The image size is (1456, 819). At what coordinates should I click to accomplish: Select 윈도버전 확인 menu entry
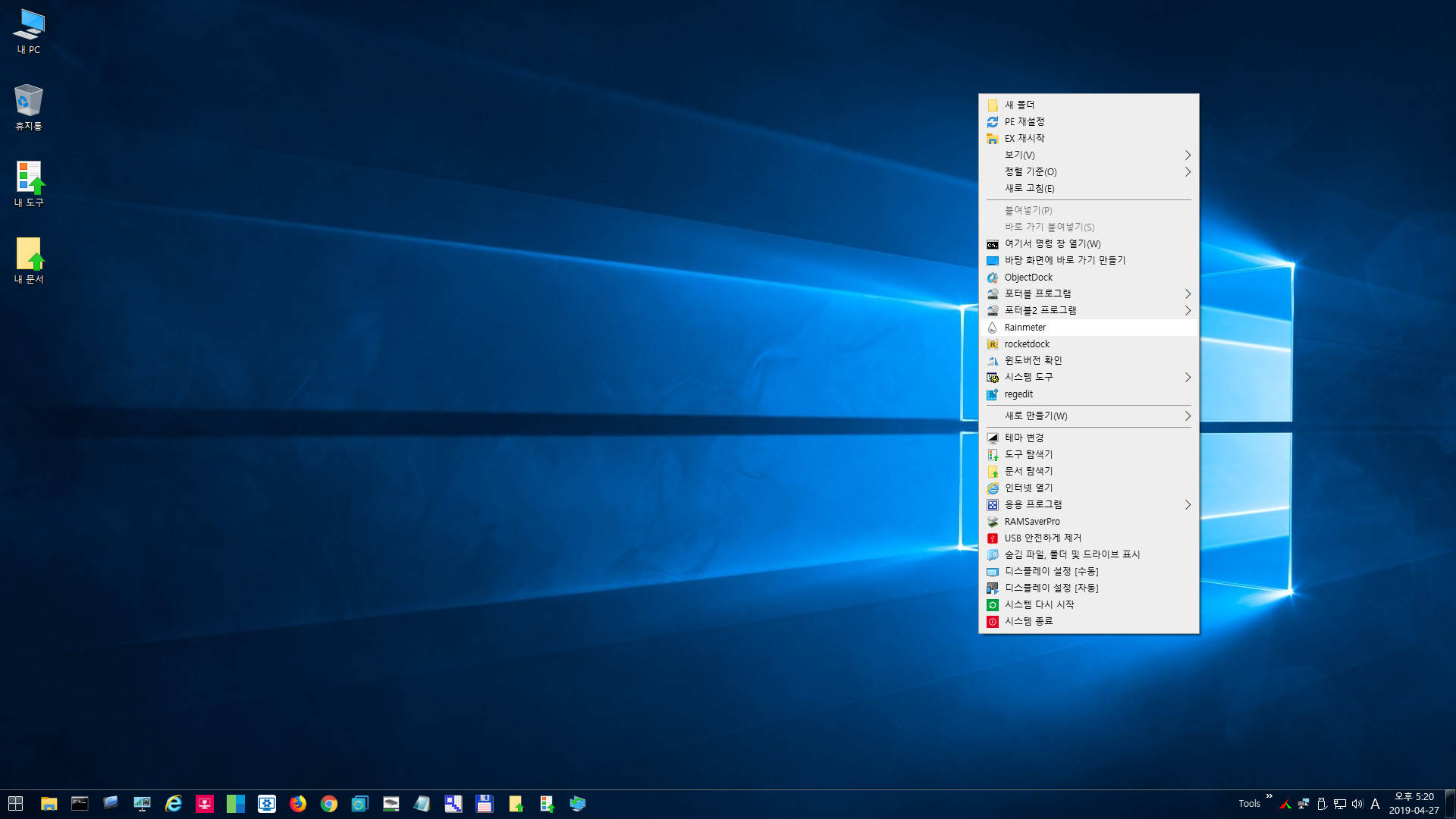point(1089,360)
